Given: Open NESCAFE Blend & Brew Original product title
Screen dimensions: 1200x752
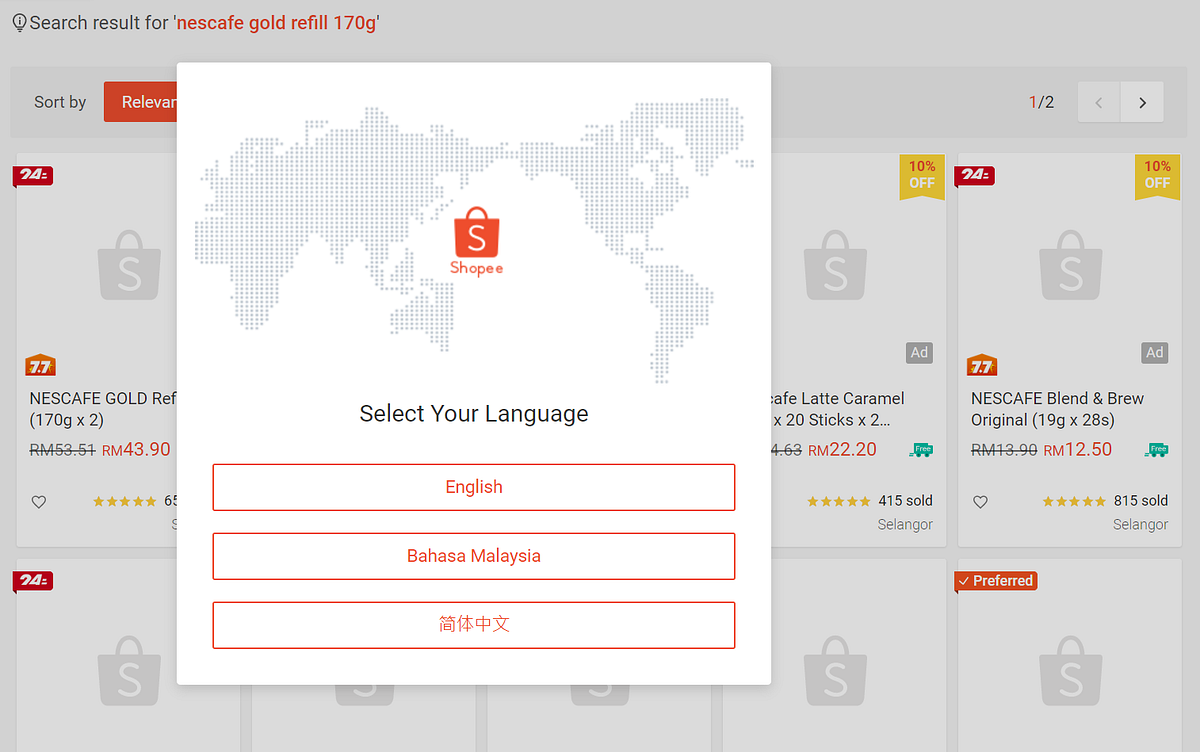Looking at the screenshot, I should coord(1057,409).
